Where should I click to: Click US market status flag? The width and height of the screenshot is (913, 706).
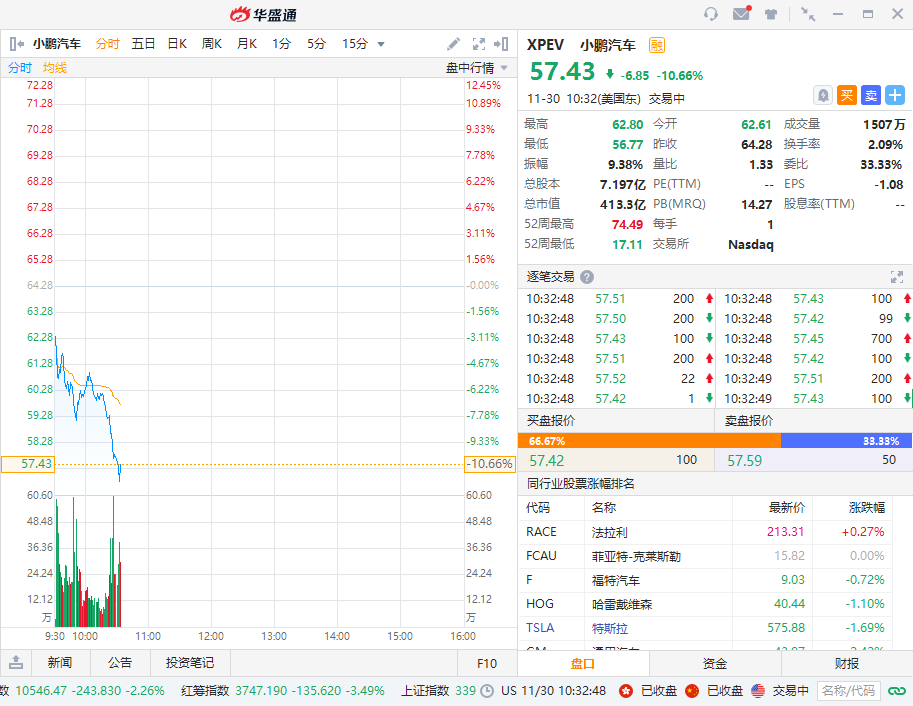[x=758, y=691]
